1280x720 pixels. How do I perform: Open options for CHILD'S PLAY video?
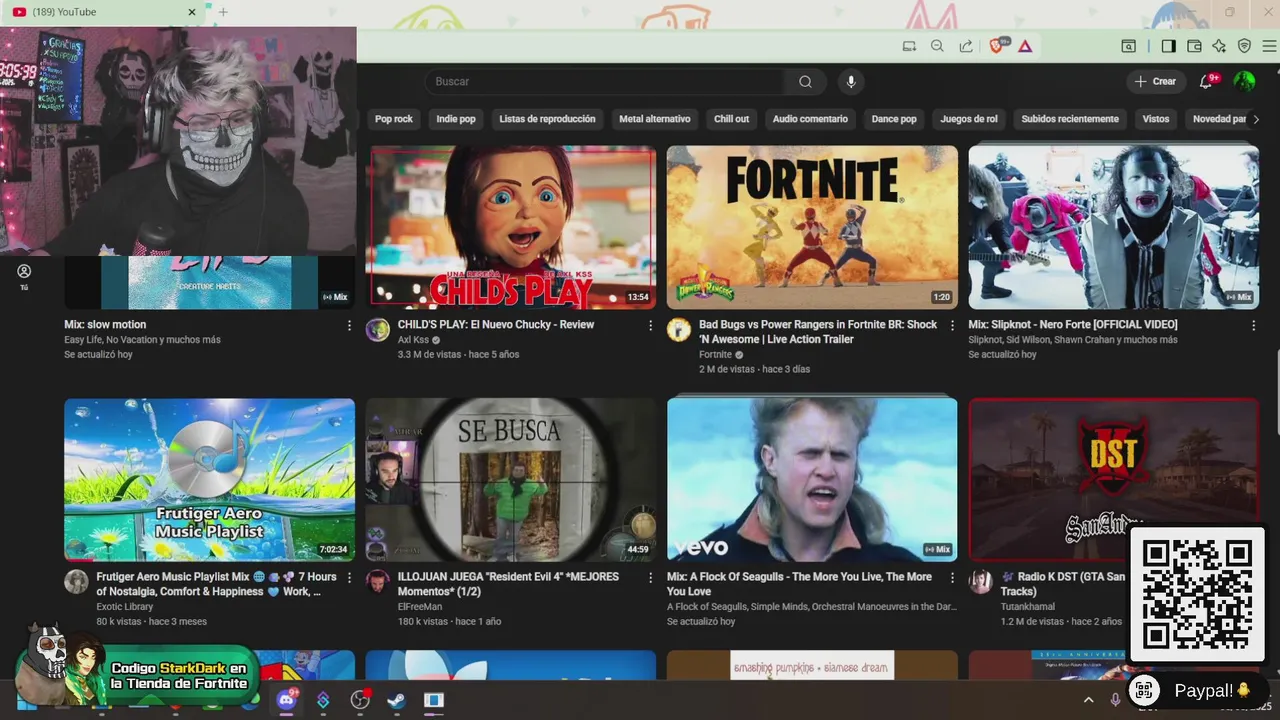click(x=650, y=325)
